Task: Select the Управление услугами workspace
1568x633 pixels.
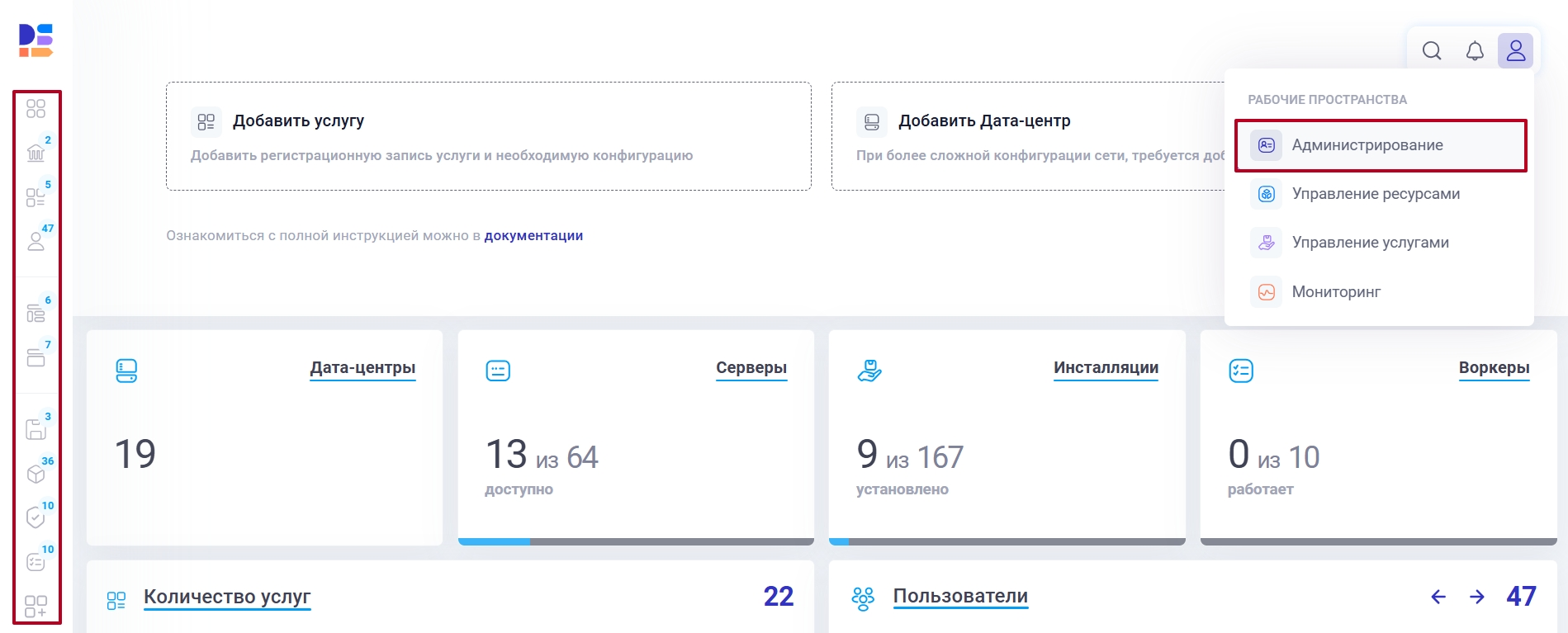Action: pos(1379,243)
